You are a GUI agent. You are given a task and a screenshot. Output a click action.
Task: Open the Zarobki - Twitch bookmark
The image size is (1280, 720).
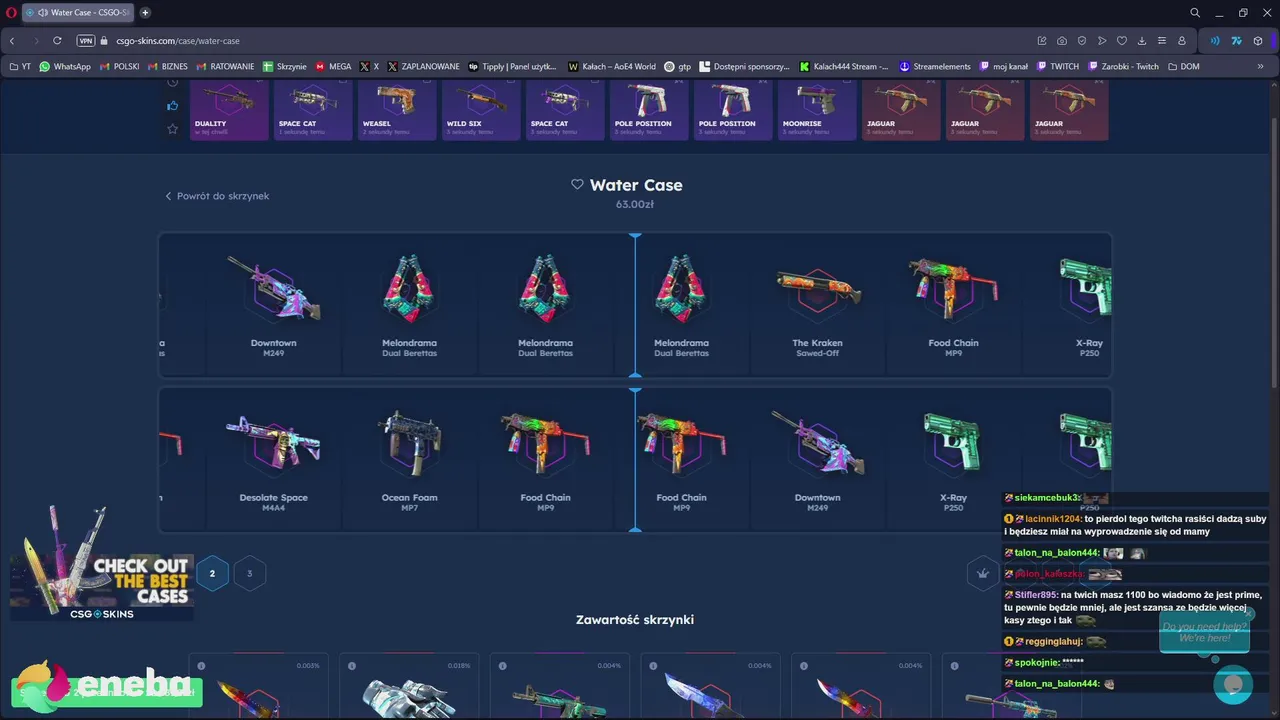(x=1123, y=66)
